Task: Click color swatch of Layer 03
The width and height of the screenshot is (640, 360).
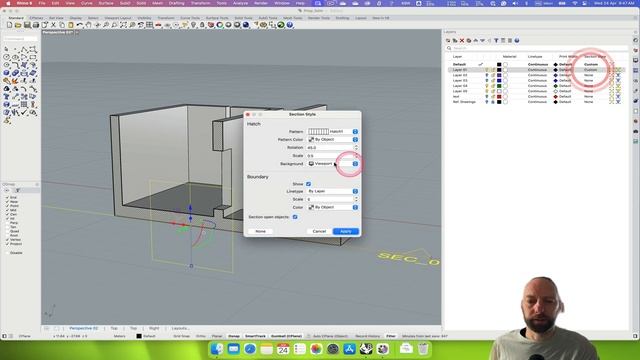Action: click(499, 80)
